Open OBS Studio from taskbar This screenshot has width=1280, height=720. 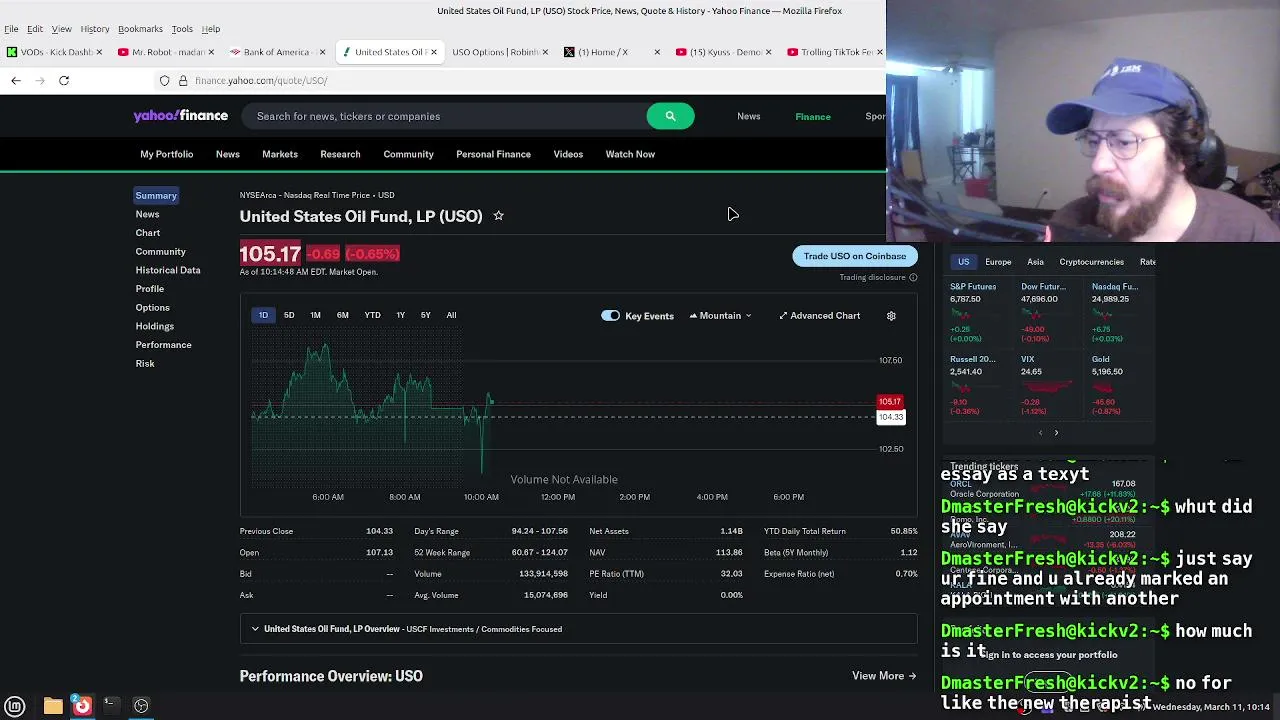click(141, 706)
